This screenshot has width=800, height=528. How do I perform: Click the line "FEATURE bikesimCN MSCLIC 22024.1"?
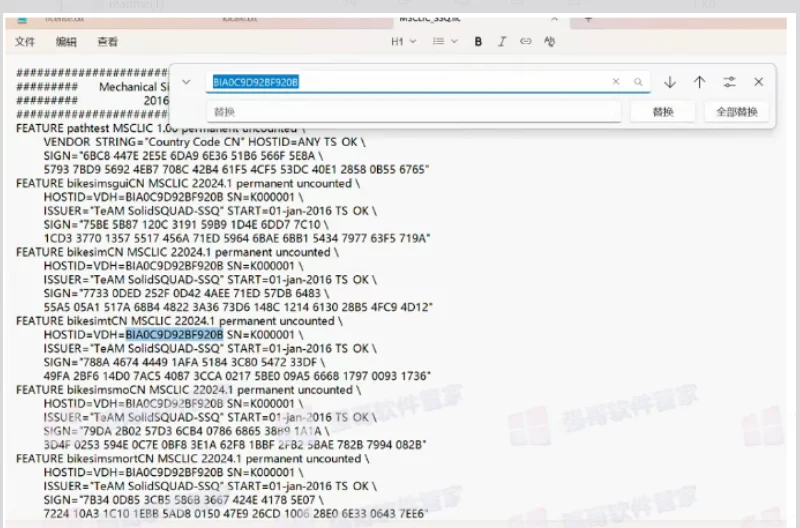[x=177, y=252]
